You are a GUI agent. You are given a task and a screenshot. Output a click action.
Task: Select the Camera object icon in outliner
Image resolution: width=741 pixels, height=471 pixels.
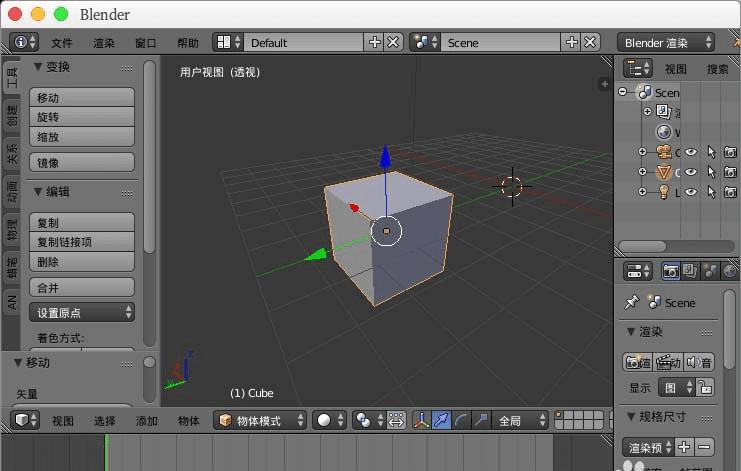(x=663, y=152)
